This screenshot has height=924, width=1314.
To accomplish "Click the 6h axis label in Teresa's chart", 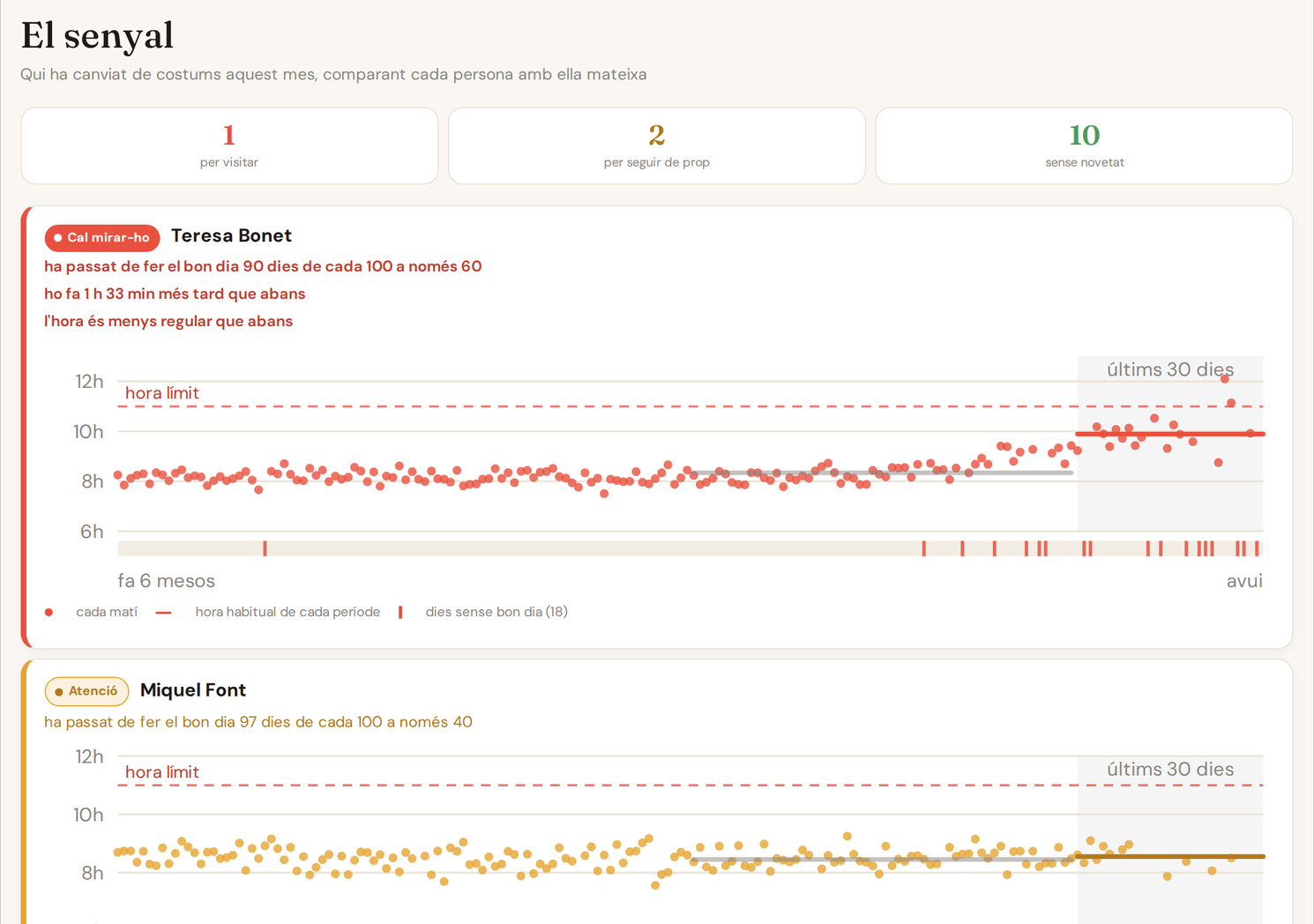I will 92,532.
